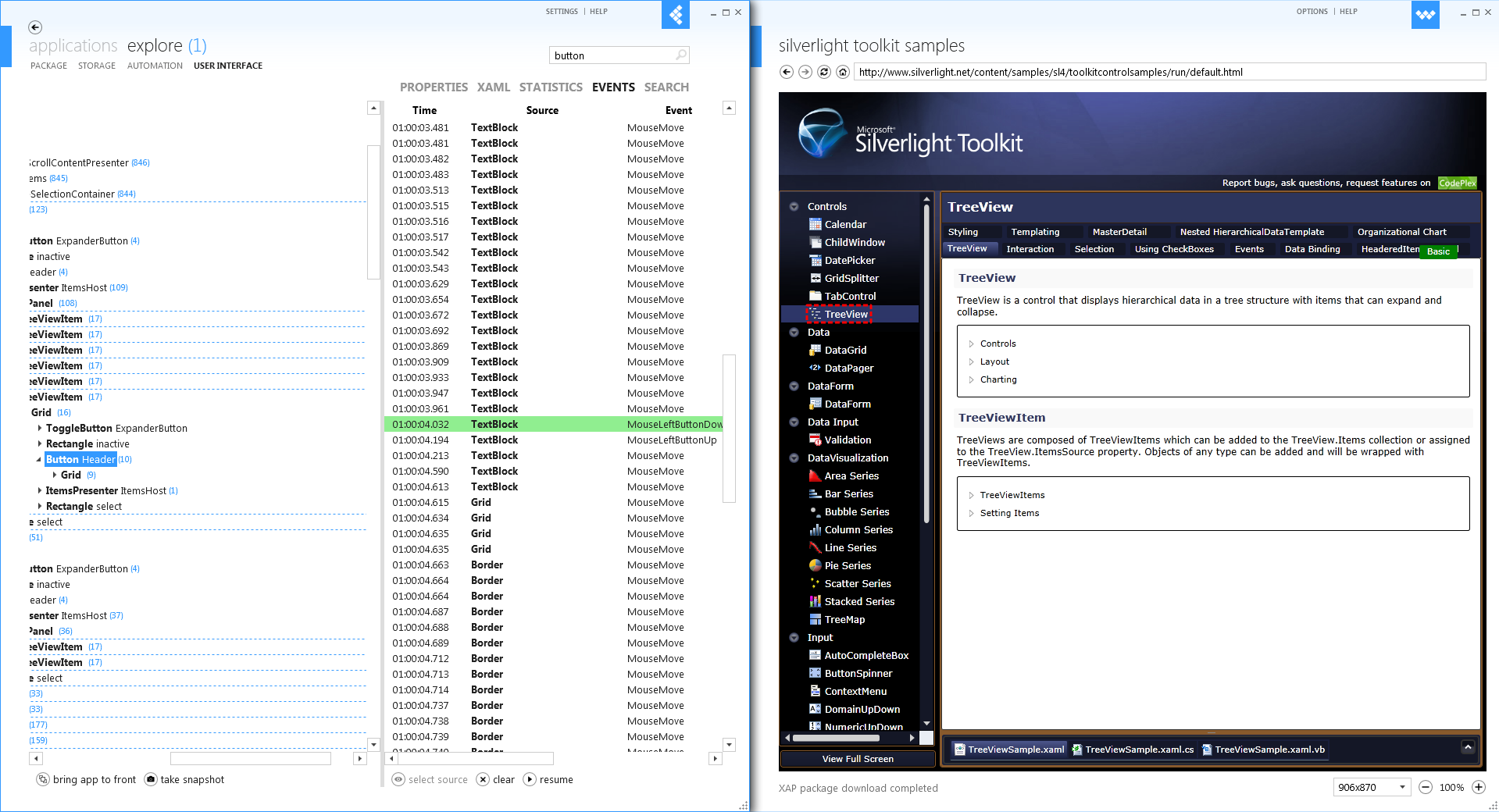
Task: Open OPTIONS in silverlight window
Action: (1312, 12)
